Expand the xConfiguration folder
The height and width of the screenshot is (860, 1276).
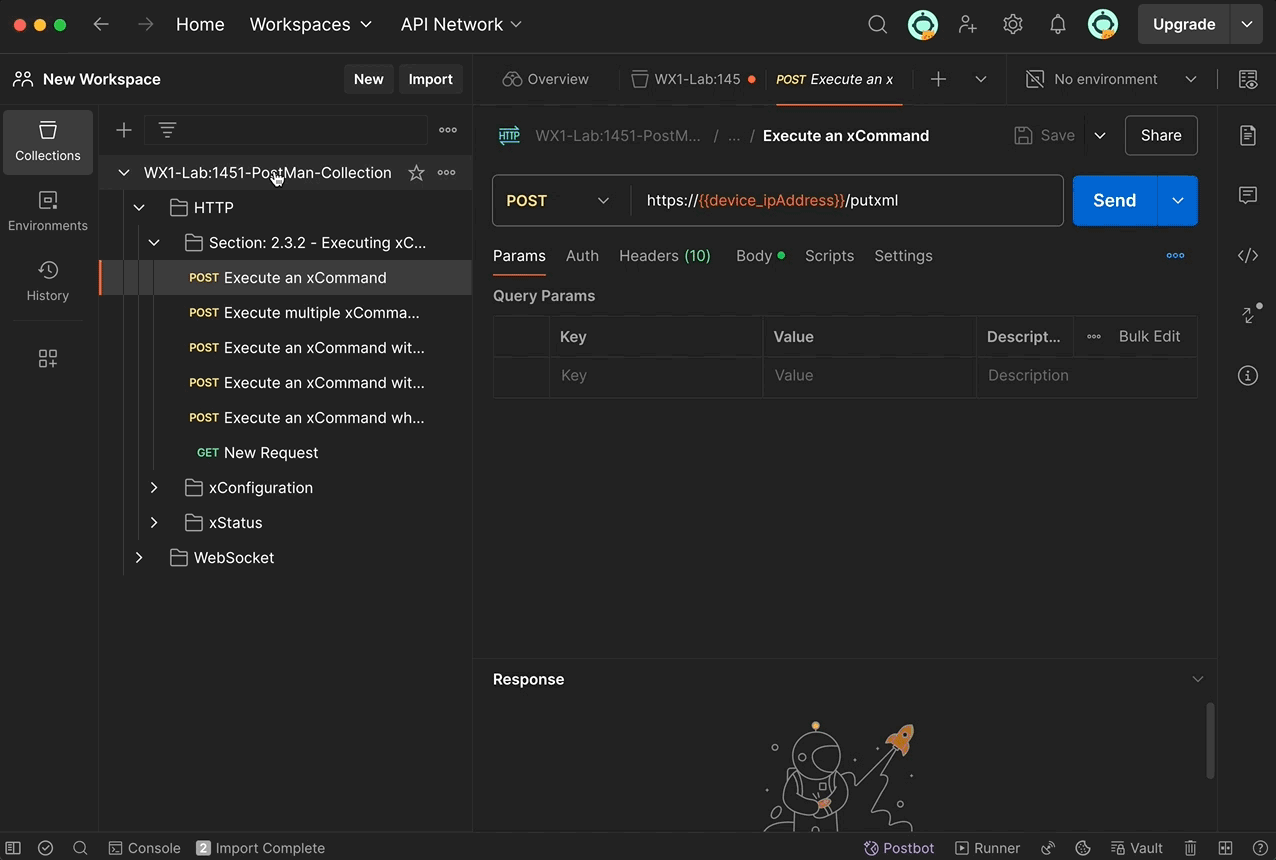click(154, 488)
